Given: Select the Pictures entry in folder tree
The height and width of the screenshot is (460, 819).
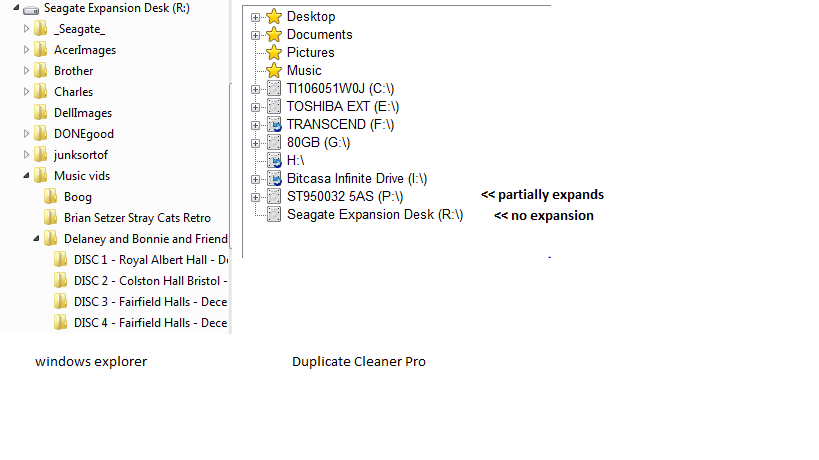Looking at the screenshot, I should (310, 53).
